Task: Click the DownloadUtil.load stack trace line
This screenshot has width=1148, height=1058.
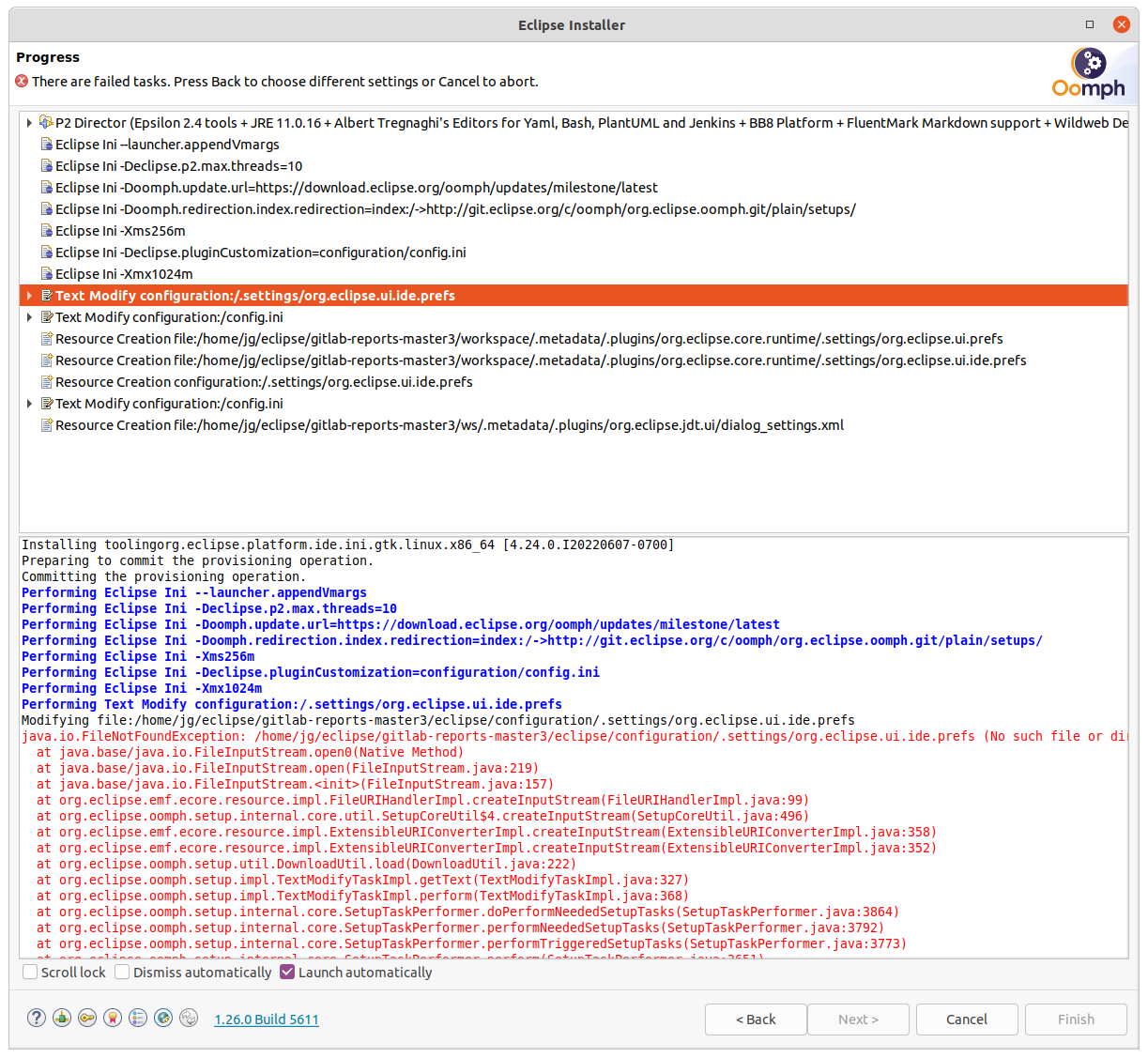Action: tap(306, 864)
